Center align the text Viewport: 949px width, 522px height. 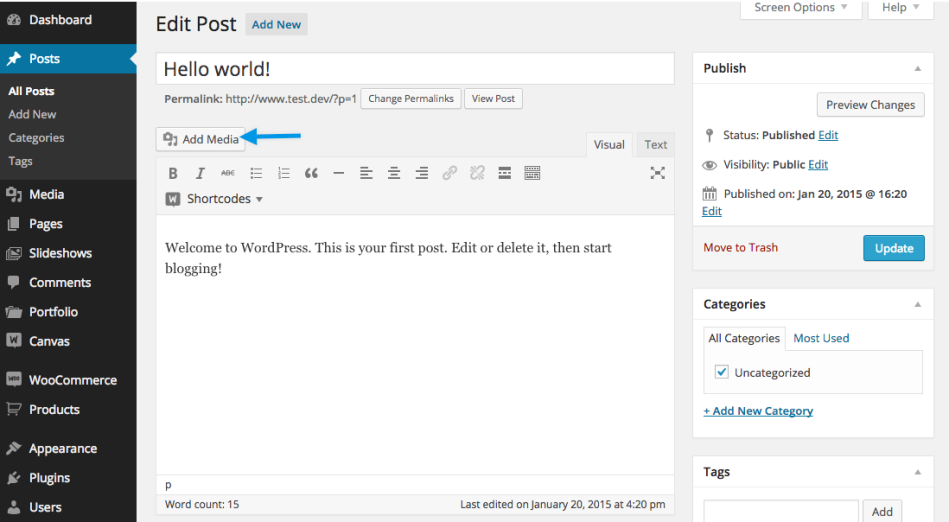coord(394,173)
